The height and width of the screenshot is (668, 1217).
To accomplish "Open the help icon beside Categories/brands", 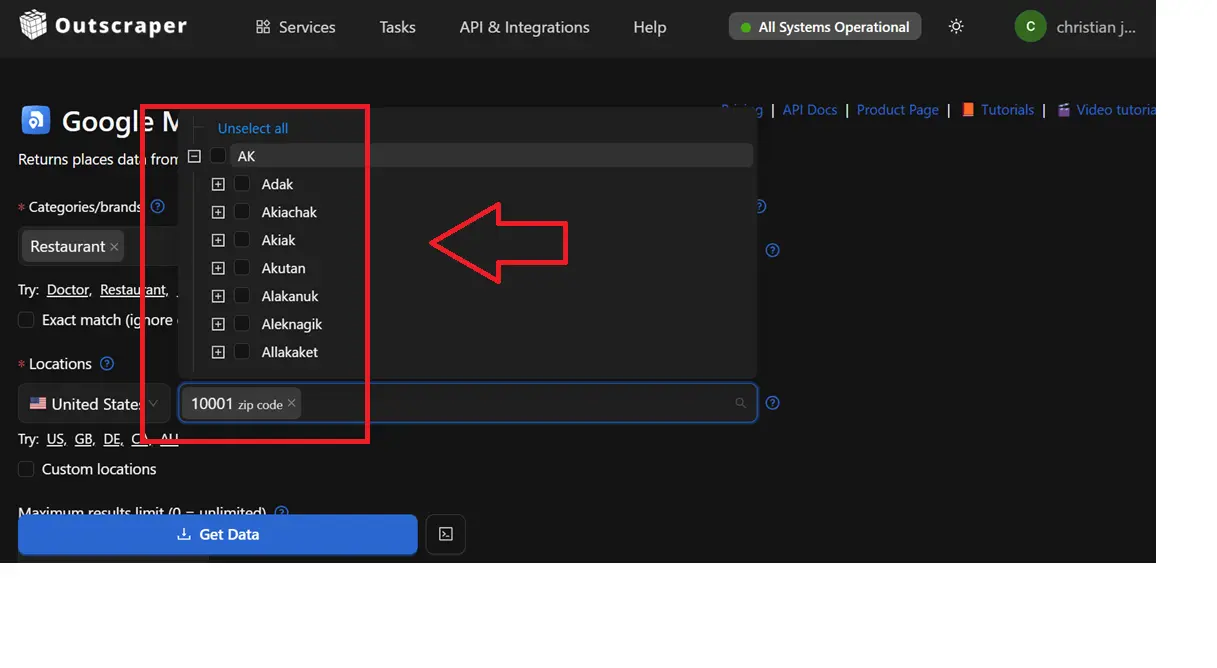I will 157,207.
